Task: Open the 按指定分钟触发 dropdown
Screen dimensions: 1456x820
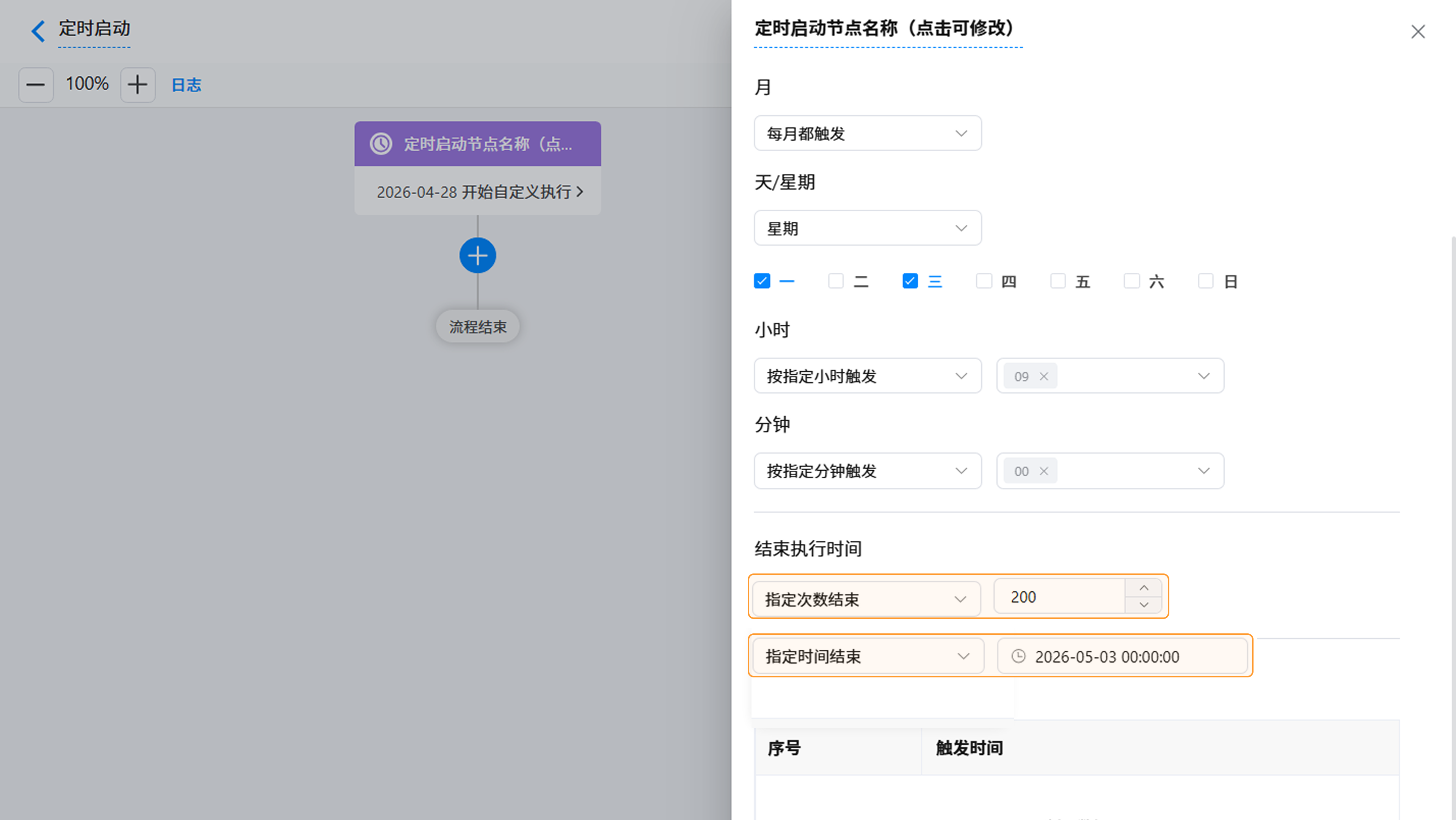Action: tap(868, 471)
